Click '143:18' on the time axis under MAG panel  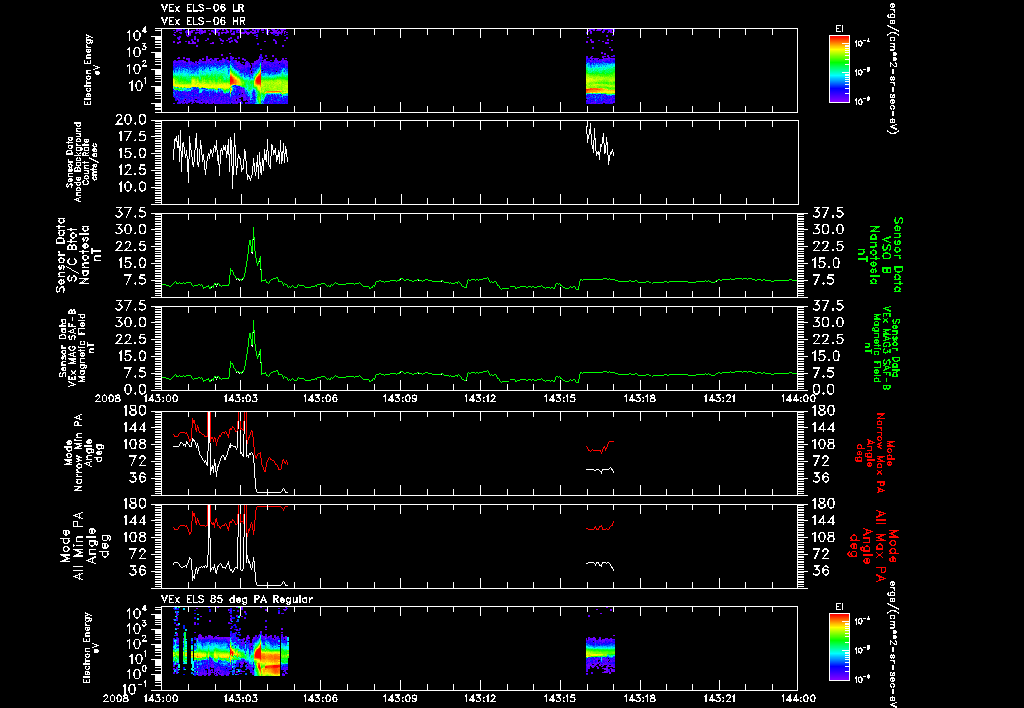click(639, 398)
